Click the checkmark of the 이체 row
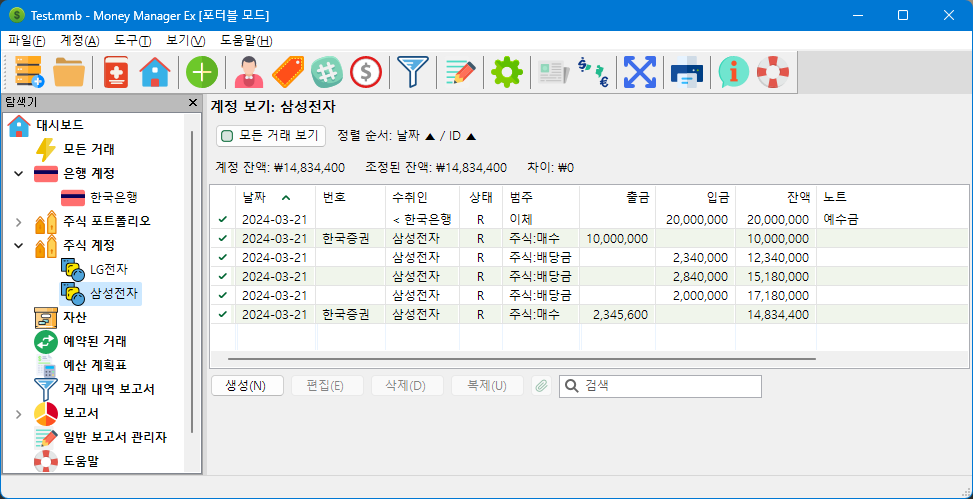Viewport: 973px width, 499px height. pos(223,219)
